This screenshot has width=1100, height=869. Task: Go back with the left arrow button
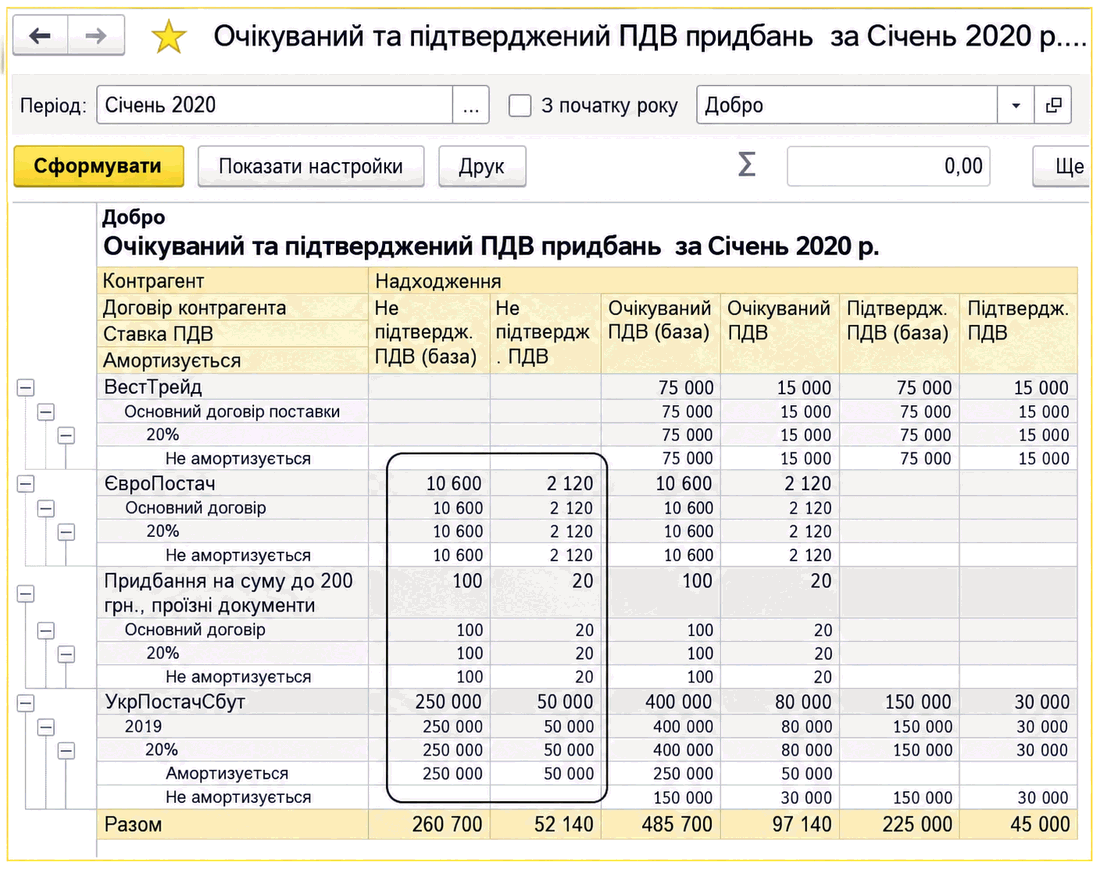[x=41, y=35]
